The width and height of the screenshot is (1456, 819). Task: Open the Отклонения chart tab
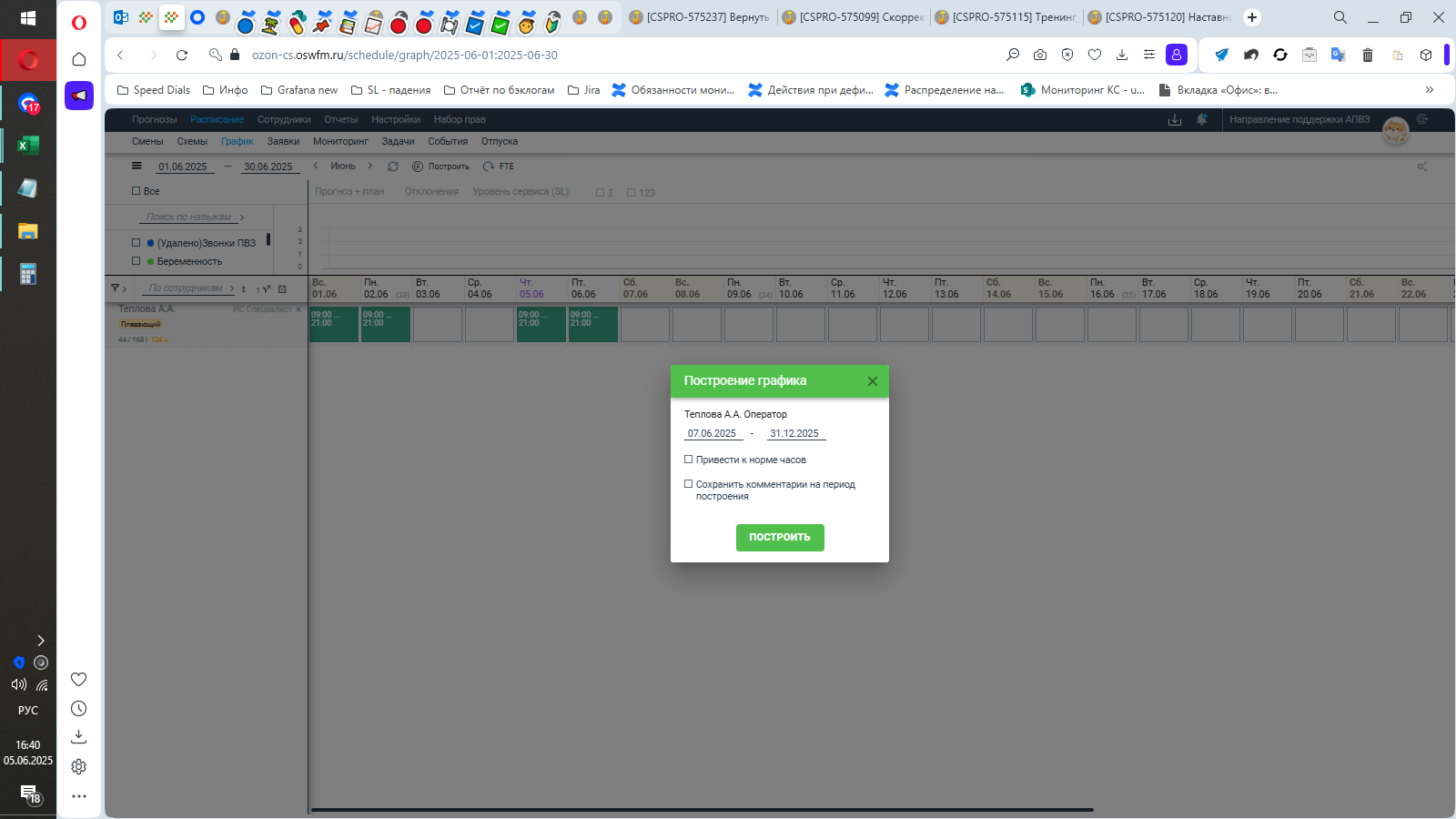431,191
